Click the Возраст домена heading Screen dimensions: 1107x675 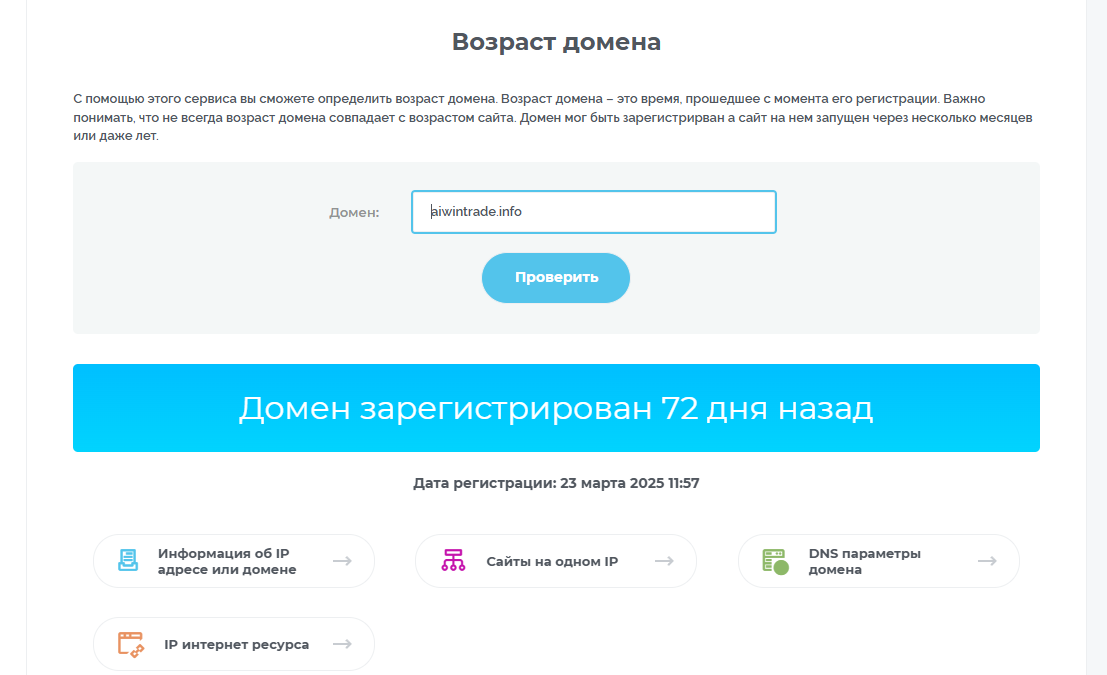[x=556, y=42]
